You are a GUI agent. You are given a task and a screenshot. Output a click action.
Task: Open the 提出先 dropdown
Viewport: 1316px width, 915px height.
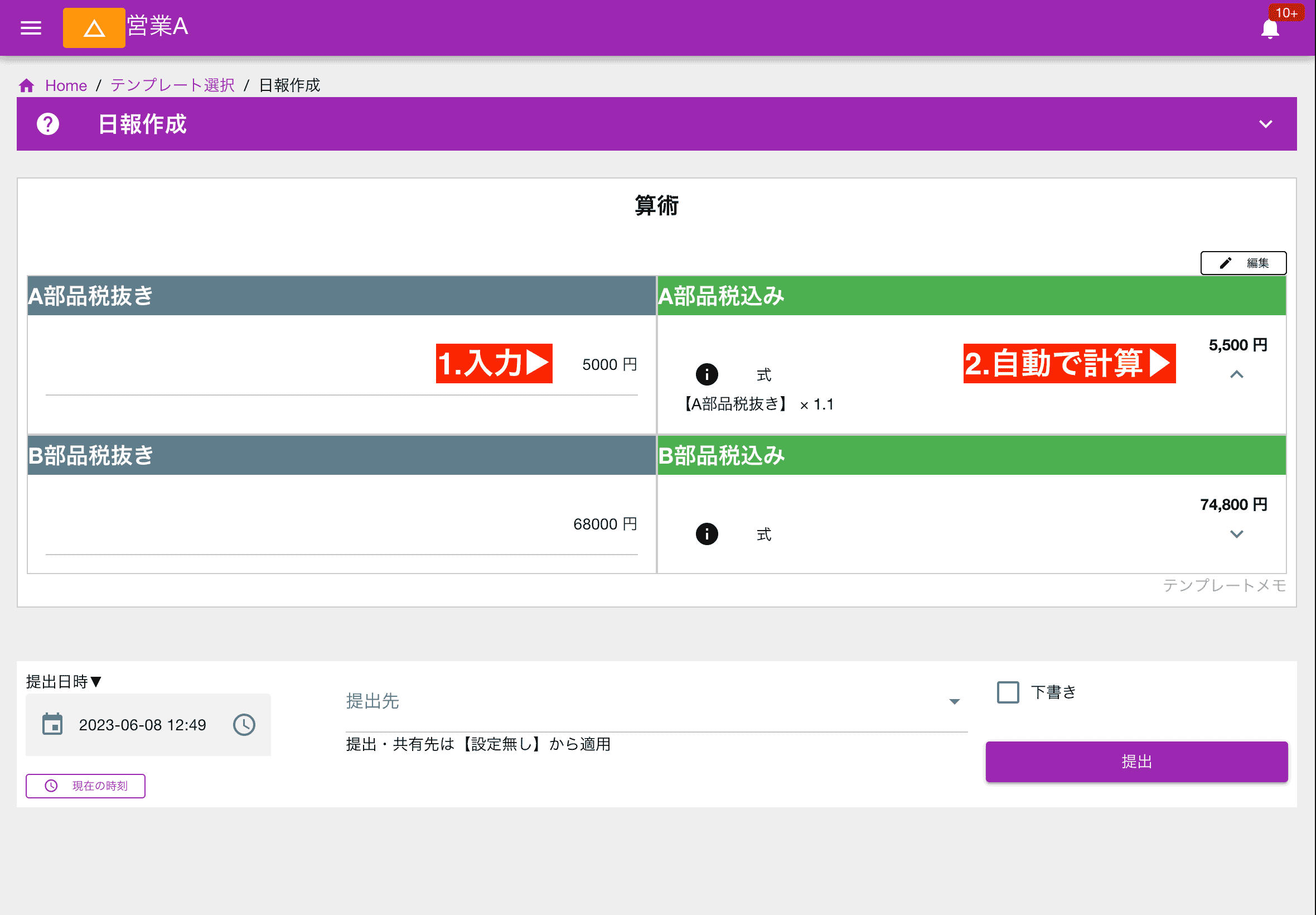954,701
